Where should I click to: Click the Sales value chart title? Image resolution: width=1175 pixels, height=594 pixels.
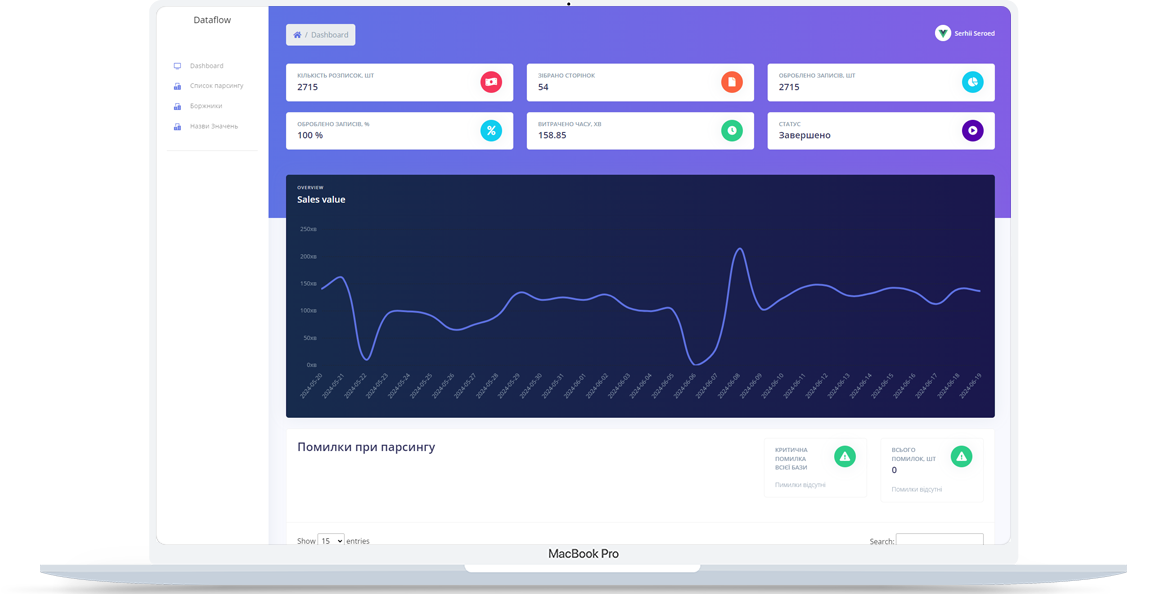pos(321,200)
